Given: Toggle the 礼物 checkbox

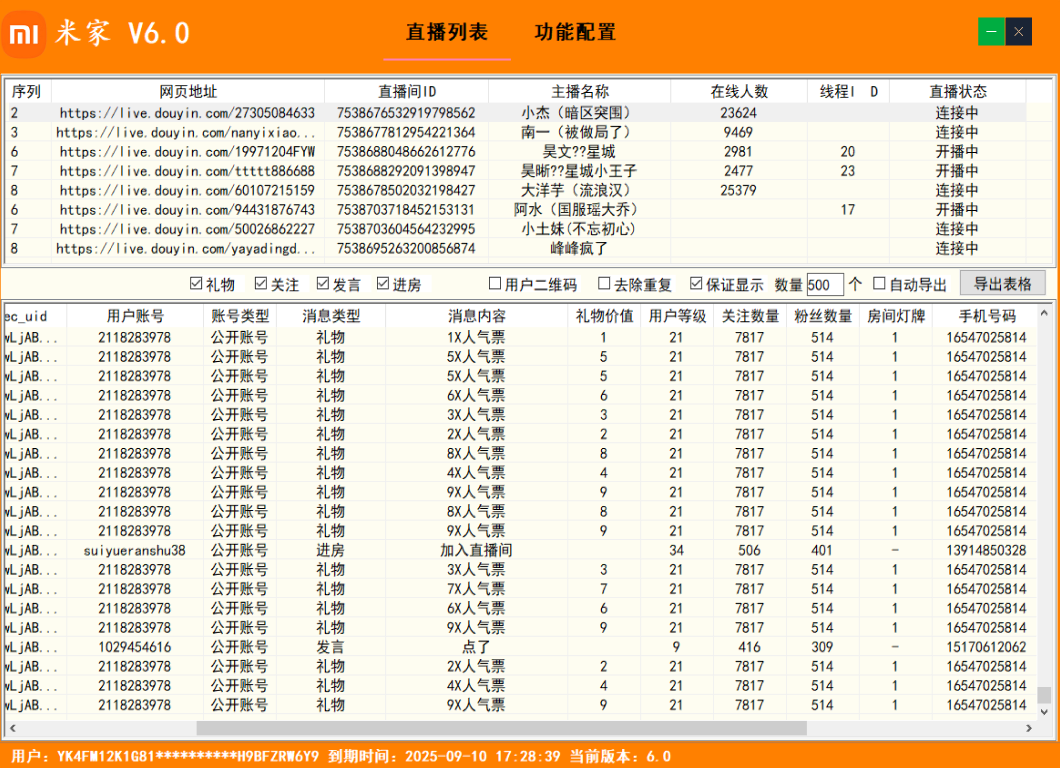Looking at the screenshot, I should pos(196,284).
